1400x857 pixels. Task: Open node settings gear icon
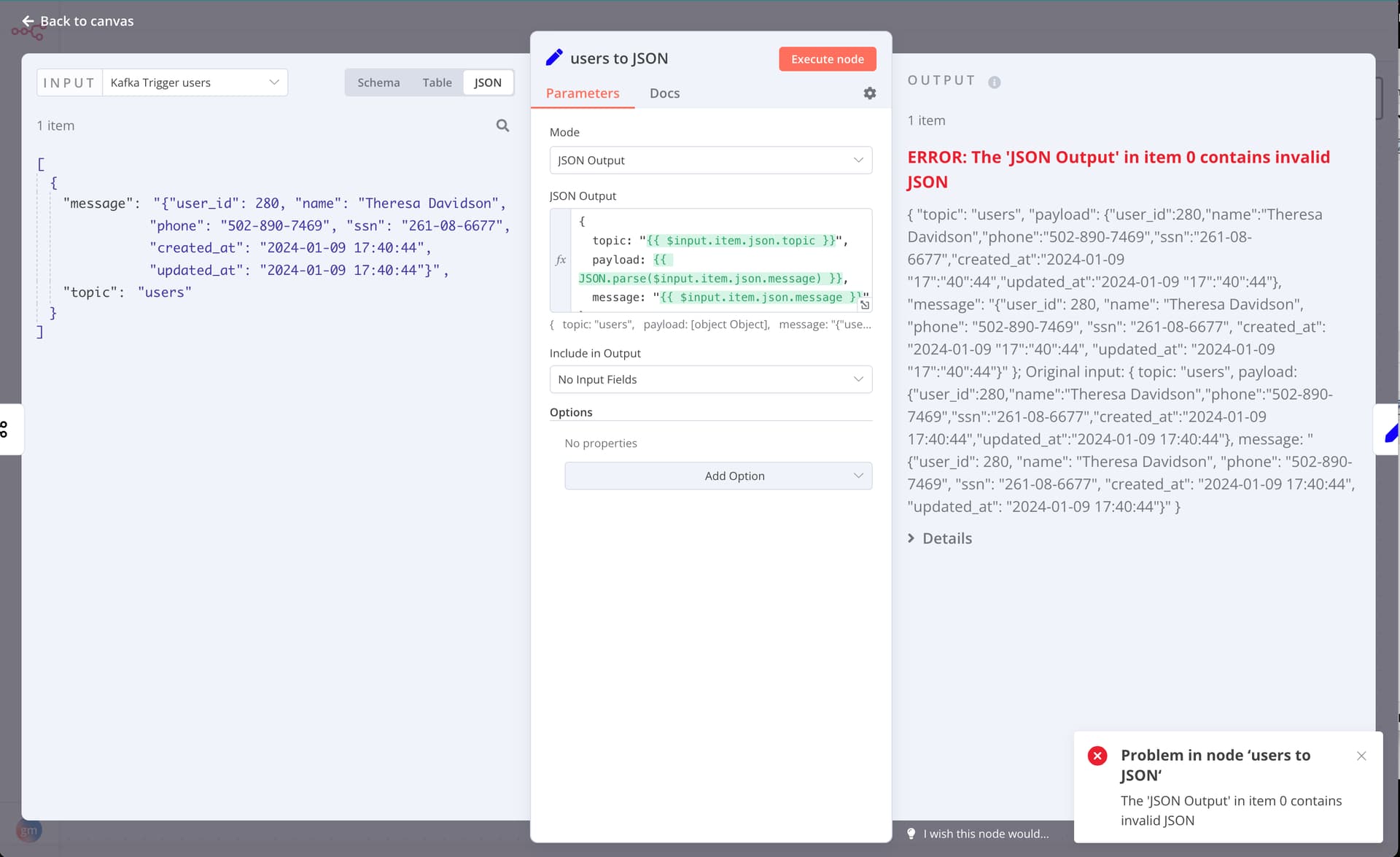click(x=869, y=93)
